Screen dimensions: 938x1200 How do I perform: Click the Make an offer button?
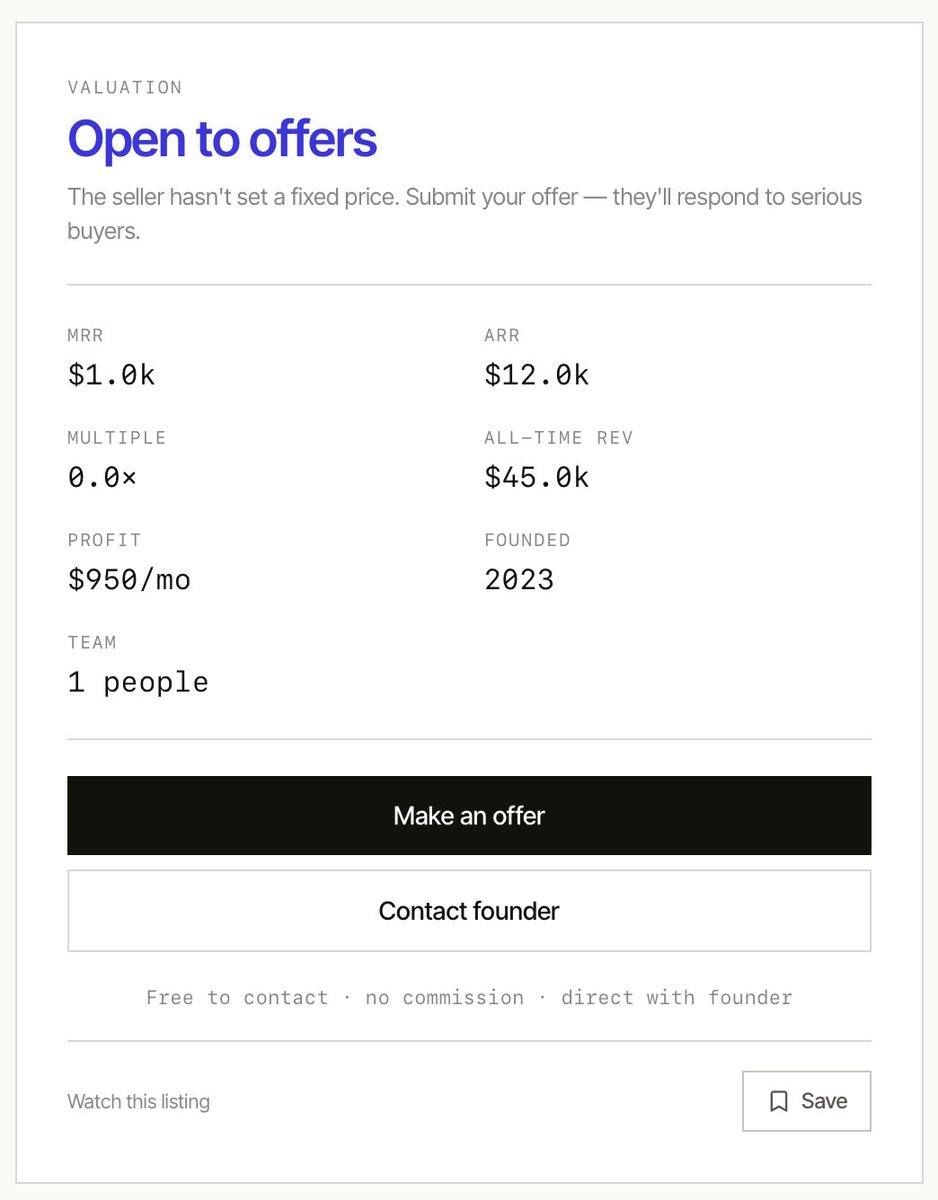click(469, 816)
